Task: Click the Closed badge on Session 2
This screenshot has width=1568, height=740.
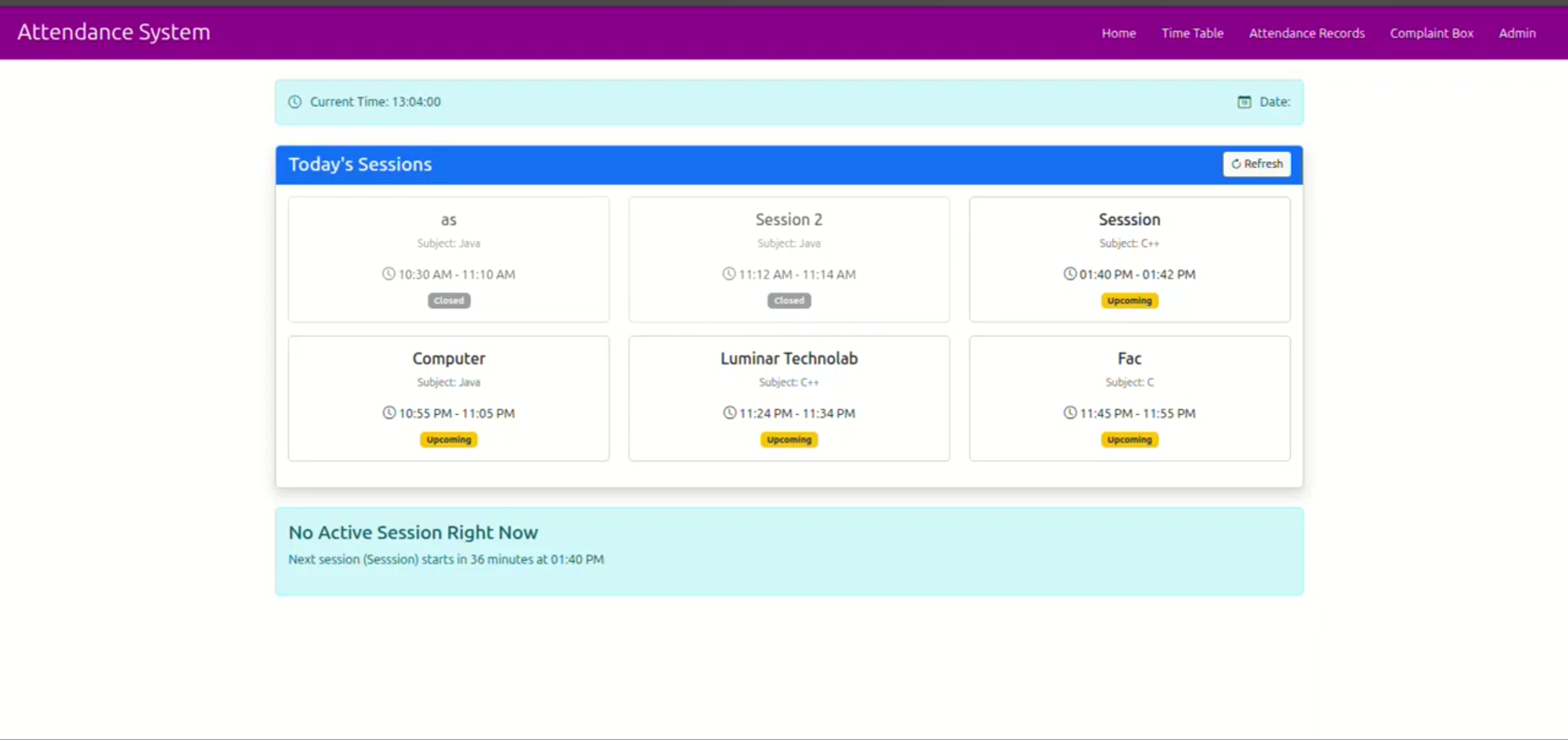Action: pyautogui.click(x=789, y=301)
